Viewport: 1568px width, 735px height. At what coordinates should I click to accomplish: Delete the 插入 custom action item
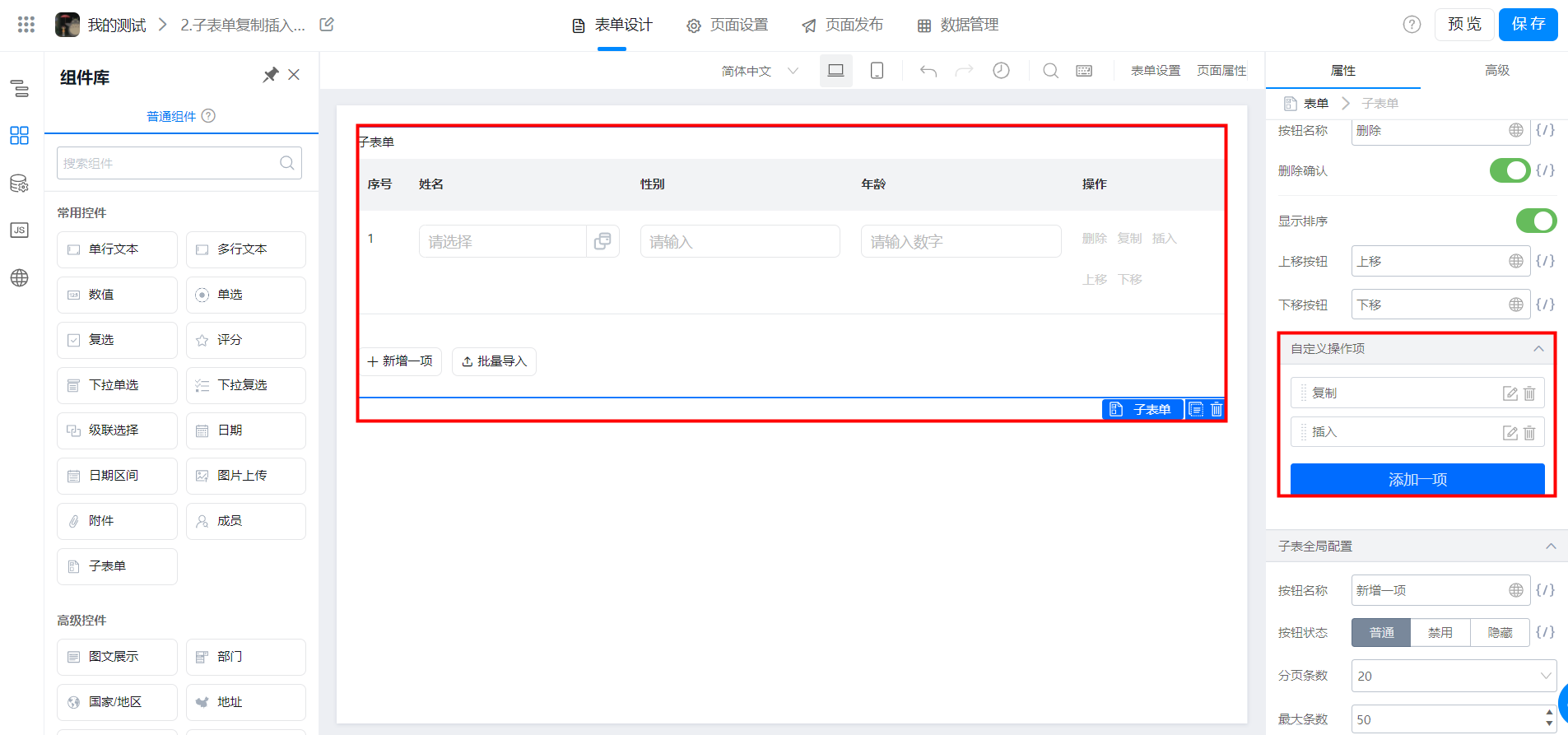click(x=1529, y=432)
